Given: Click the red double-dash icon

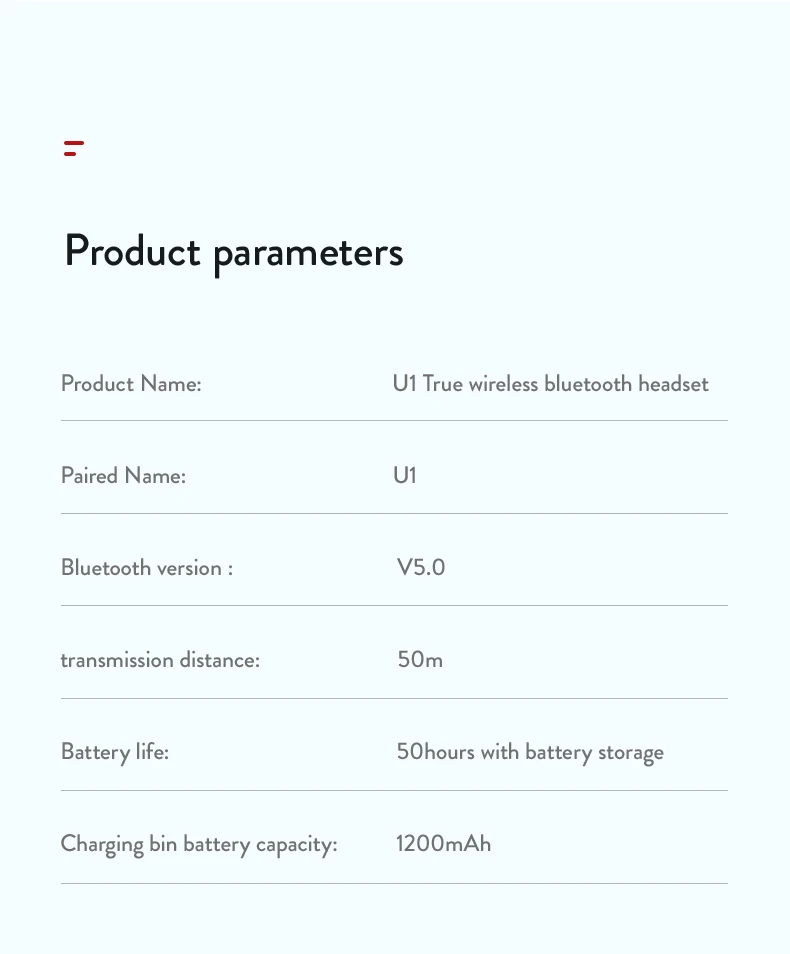Looking at the screenshot, I should [x=73, y=149].
